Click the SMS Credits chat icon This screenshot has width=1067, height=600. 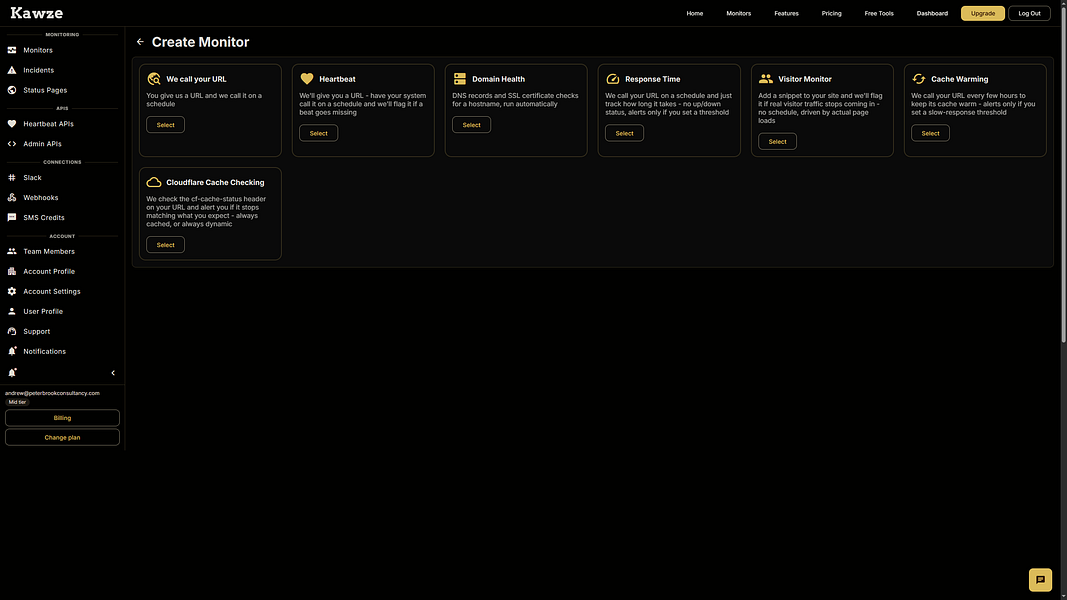tap(12, 218)
